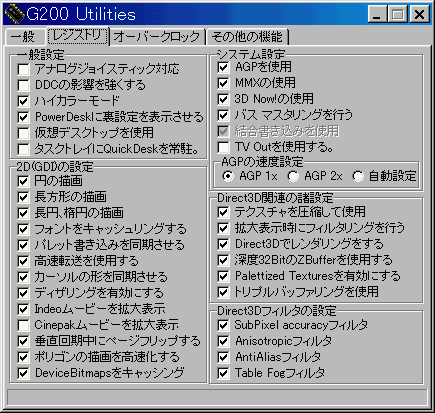Uncheck Table Fogフィルタ option
This screenshot has height=413, width=435.
tap(223, 373)
